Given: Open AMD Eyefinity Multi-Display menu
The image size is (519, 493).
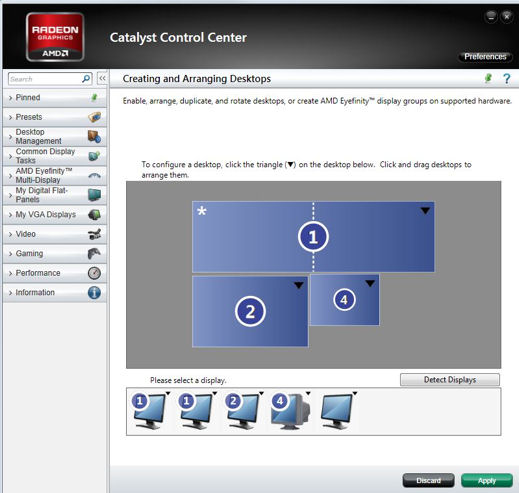Looking at the screenshot, I should coord(55,175).
